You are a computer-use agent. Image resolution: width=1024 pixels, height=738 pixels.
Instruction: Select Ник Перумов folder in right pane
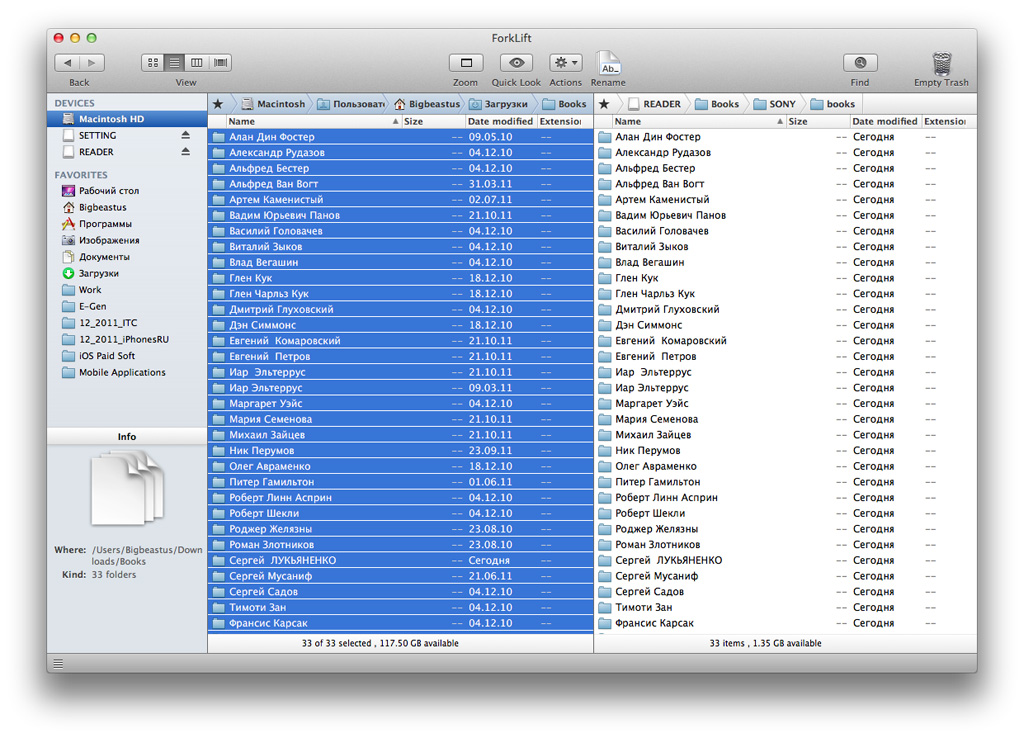[648, 451]
